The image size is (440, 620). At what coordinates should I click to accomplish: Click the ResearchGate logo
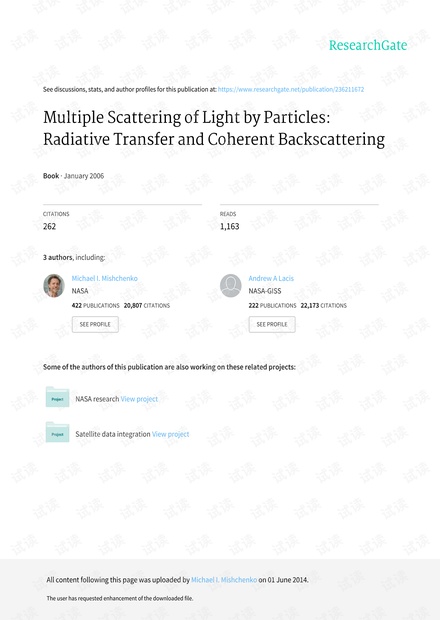tap(368, 45)
